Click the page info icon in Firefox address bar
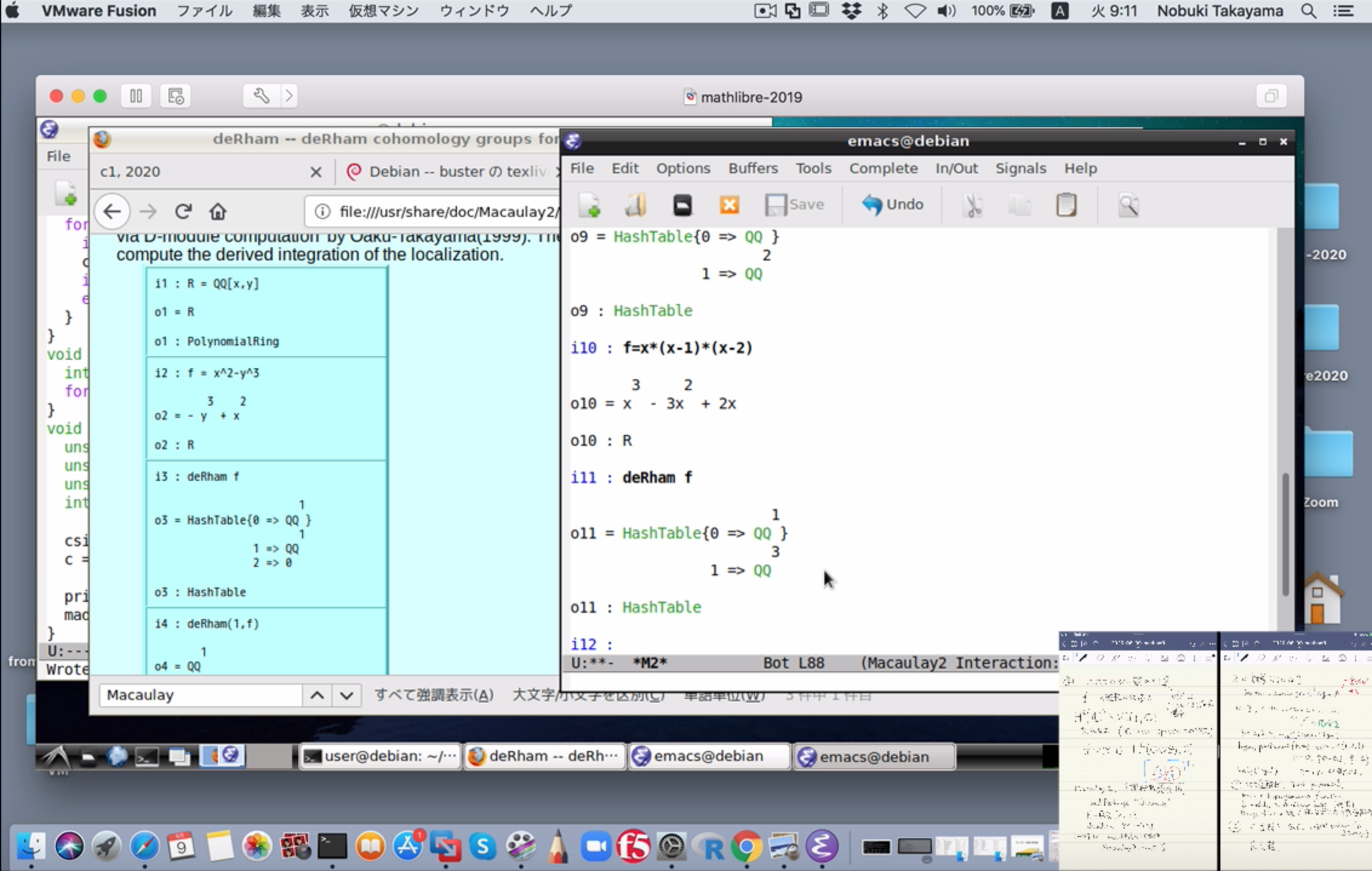The height and width of the screenshot is (871, 1372). [x=322, y=211]
